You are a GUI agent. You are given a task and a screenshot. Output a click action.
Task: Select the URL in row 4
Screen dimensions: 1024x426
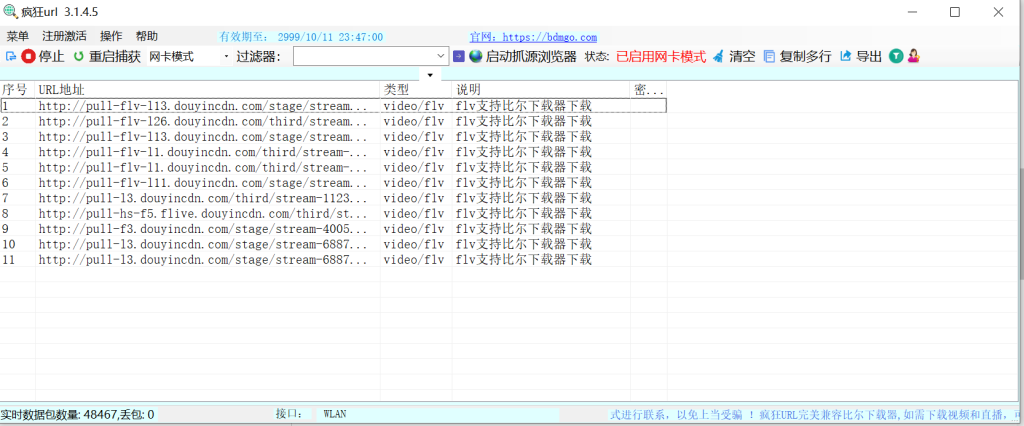tap(203, 152)
